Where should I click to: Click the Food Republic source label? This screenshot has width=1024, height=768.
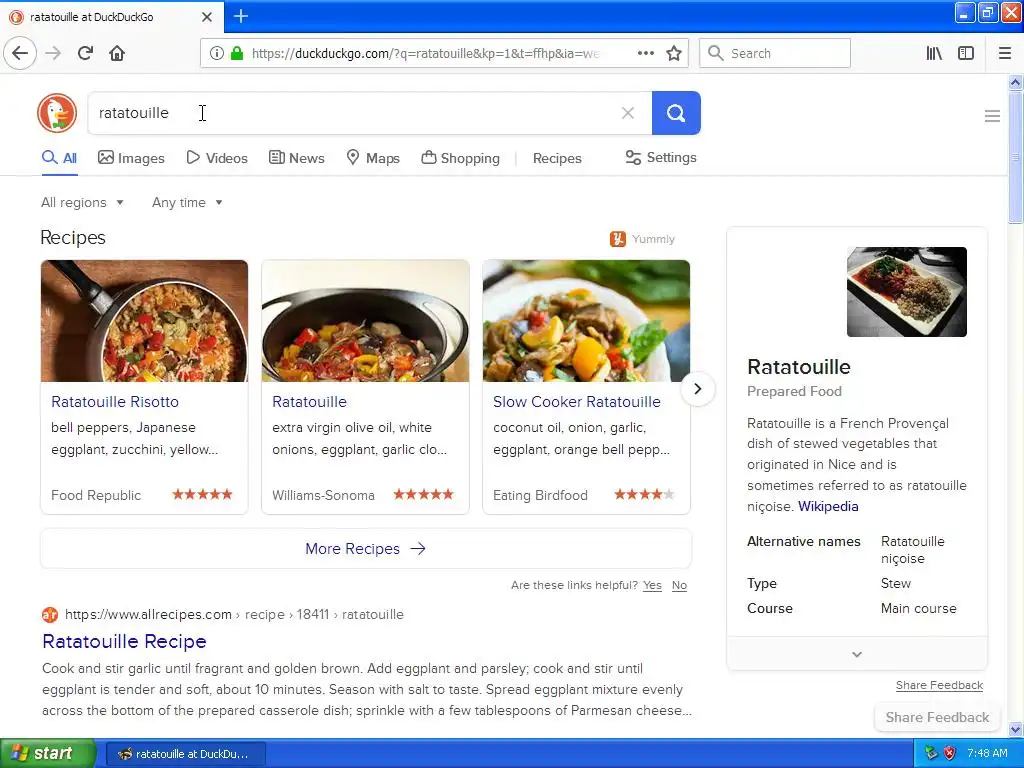click(96, 495)
